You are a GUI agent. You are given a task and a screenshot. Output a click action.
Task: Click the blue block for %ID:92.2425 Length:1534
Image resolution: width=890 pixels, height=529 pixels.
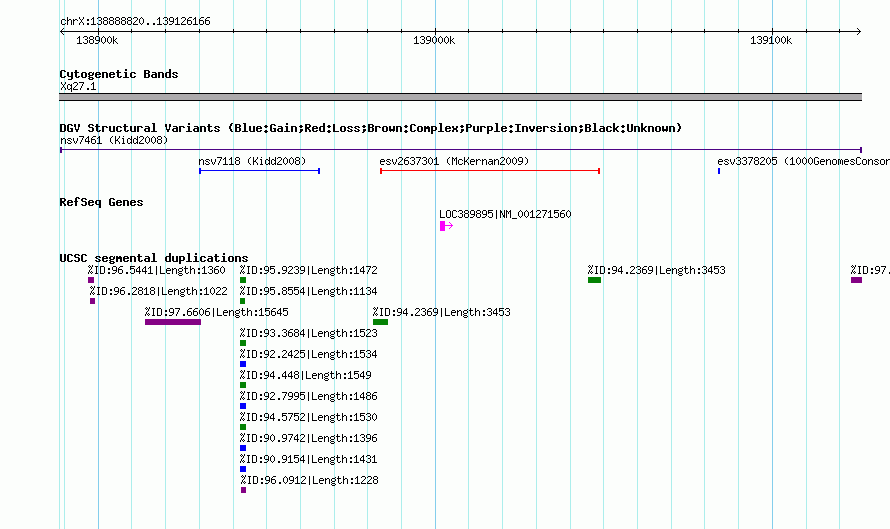(243, 364)
